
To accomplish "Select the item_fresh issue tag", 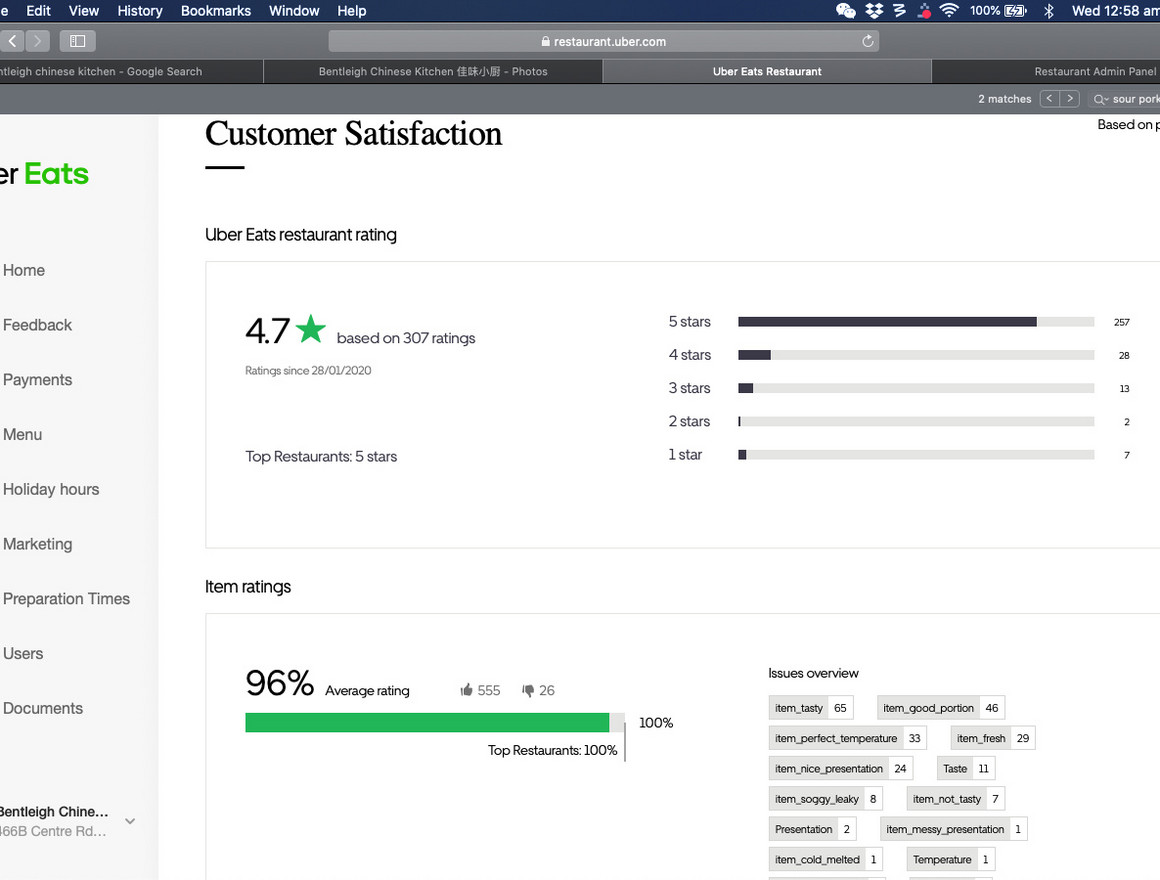I will (993, 738).
